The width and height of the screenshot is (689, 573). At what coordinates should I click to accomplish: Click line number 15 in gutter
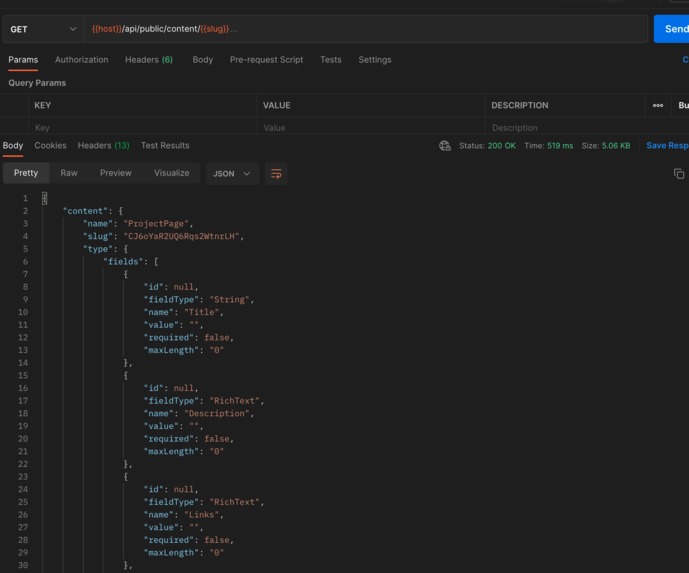pos(23,376)
